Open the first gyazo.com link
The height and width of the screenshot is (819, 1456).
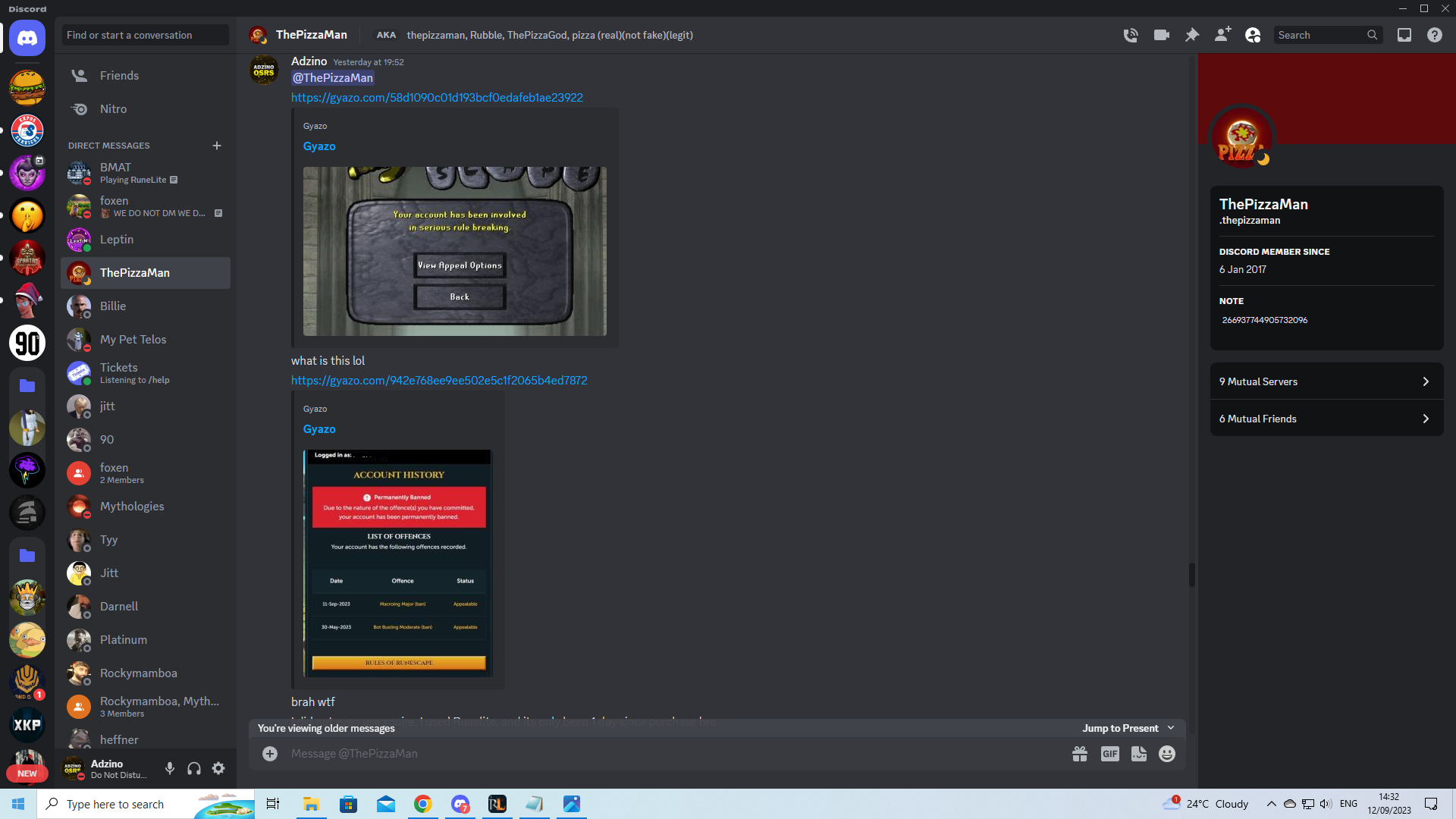coord(437,98)
